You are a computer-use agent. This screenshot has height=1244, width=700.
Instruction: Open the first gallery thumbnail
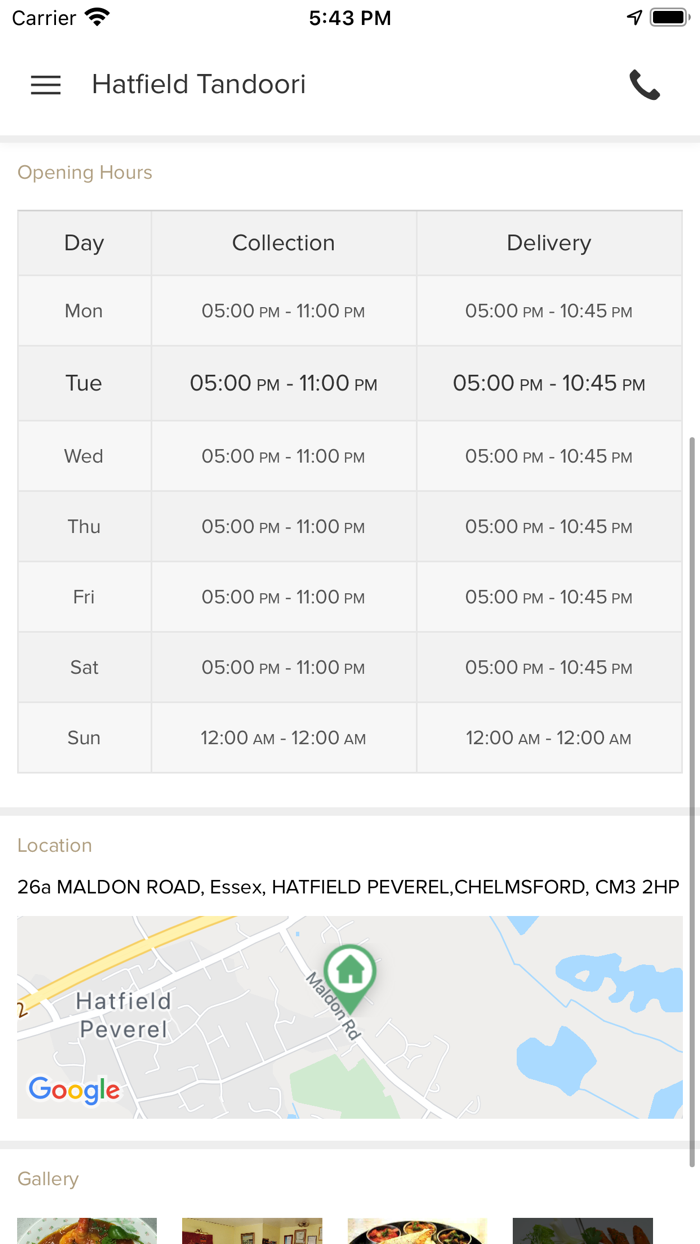(87, 1230)
